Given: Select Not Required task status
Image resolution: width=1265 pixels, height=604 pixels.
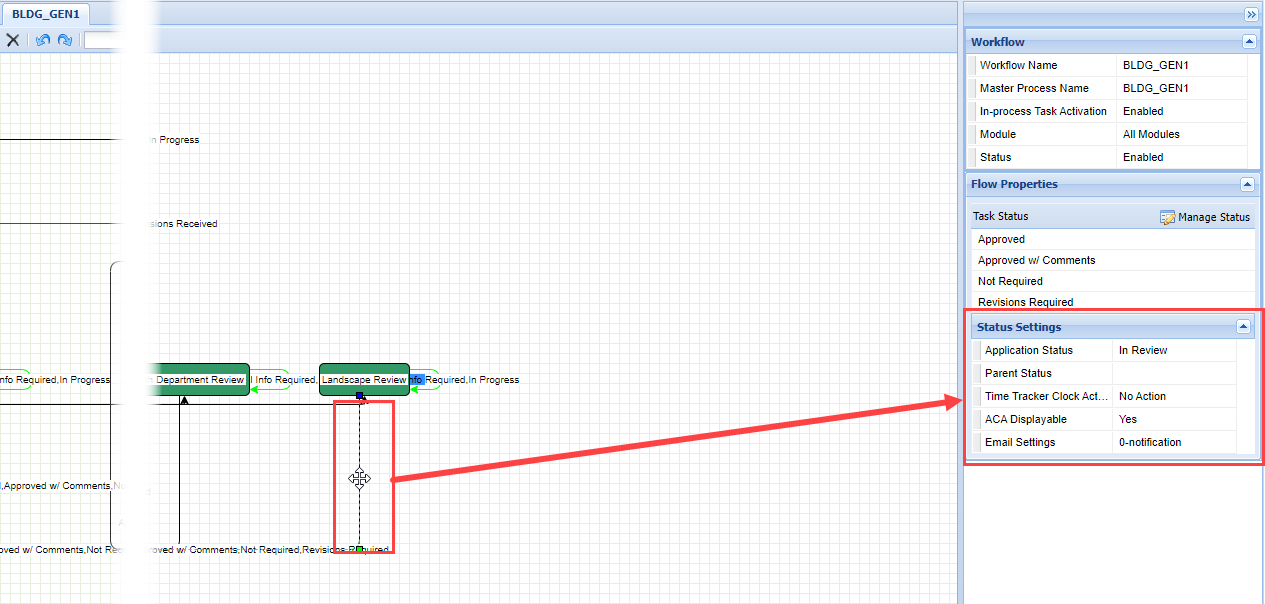Looking at the screenshot, I should click(1010, 281).
